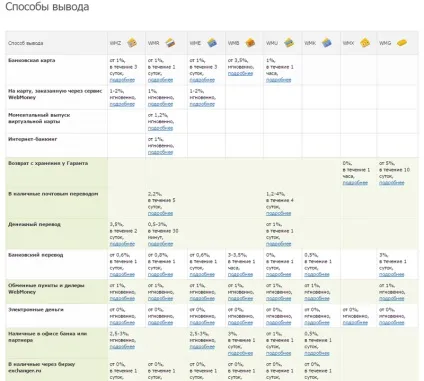Select the 'Банковская карта' row label
The height and width of the screenshot is (381, 424).
32,60
